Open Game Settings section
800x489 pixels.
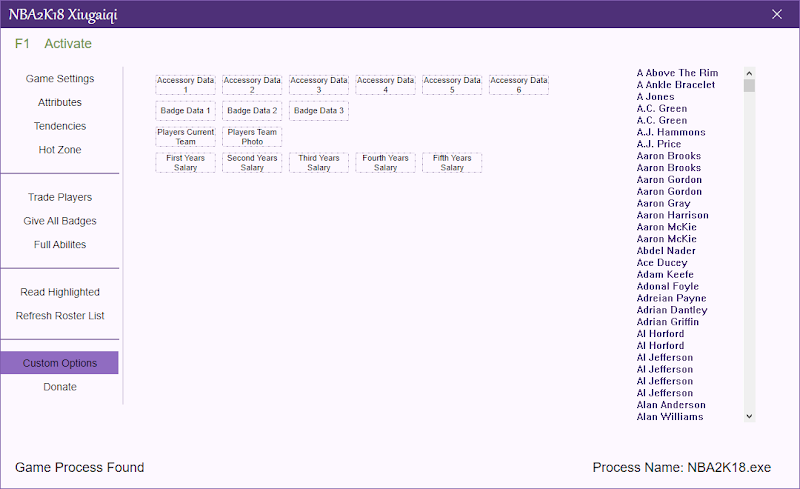coord(60,79)
